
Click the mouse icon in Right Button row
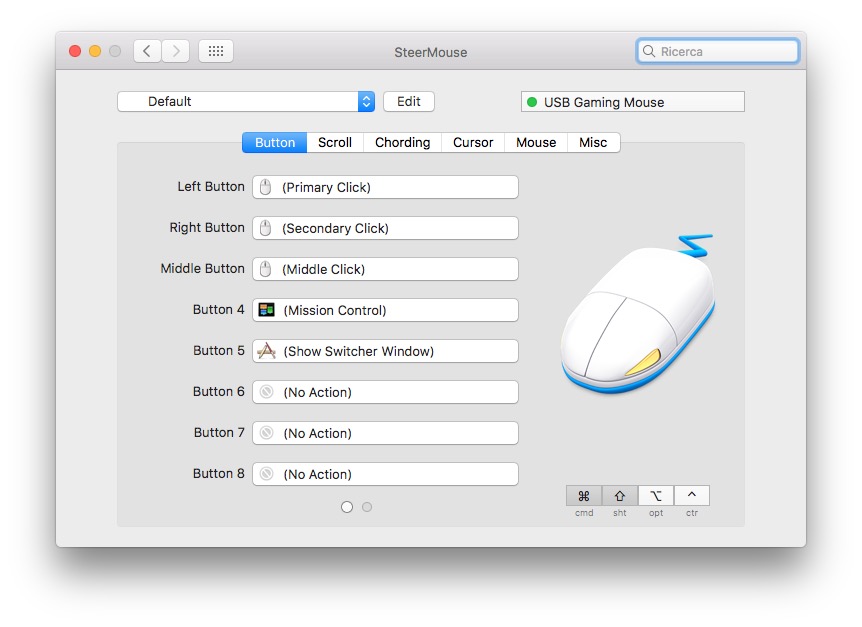(x=266, y=228)
